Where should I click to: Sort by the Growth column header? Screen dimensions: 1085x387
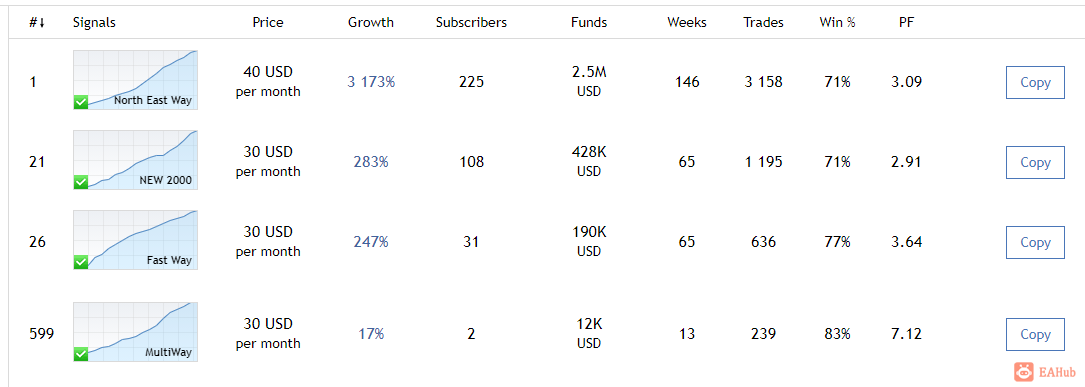click(x=371, y=22)
